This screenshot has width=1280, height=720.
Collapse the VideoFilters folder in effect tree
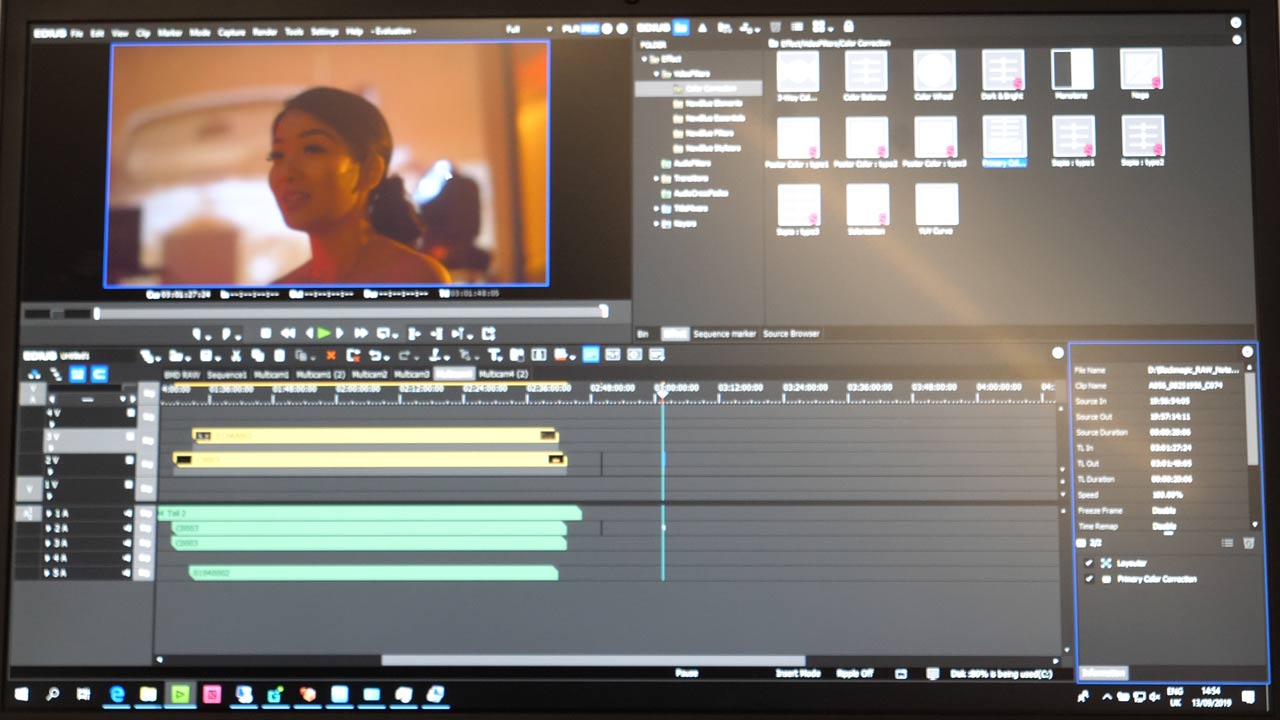(x=657, y=73)
